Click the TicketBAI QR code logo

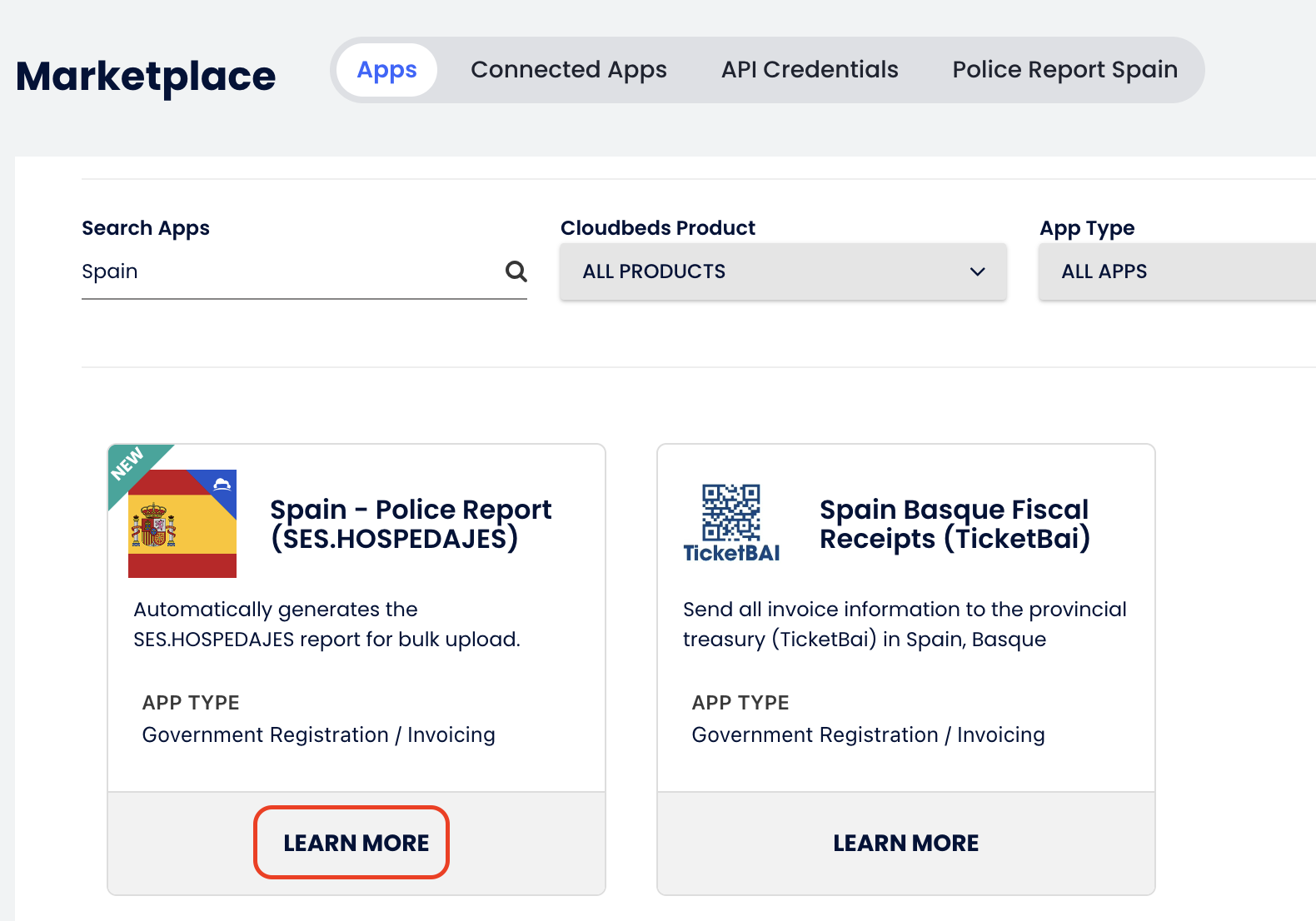(731, 524)
